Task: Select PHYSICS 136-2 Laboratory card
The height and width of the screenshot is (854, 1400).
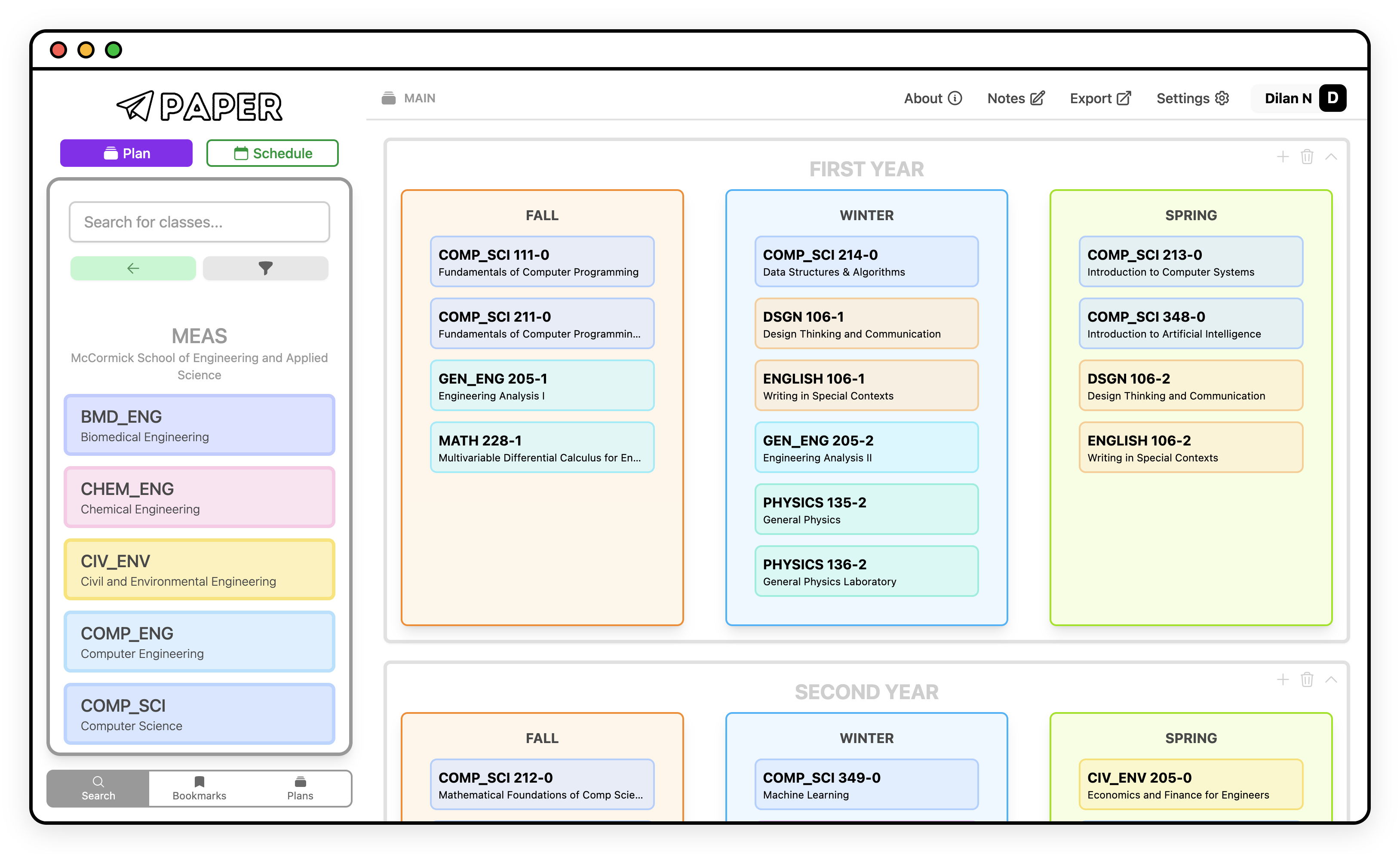Action: (x=866, y=571)
